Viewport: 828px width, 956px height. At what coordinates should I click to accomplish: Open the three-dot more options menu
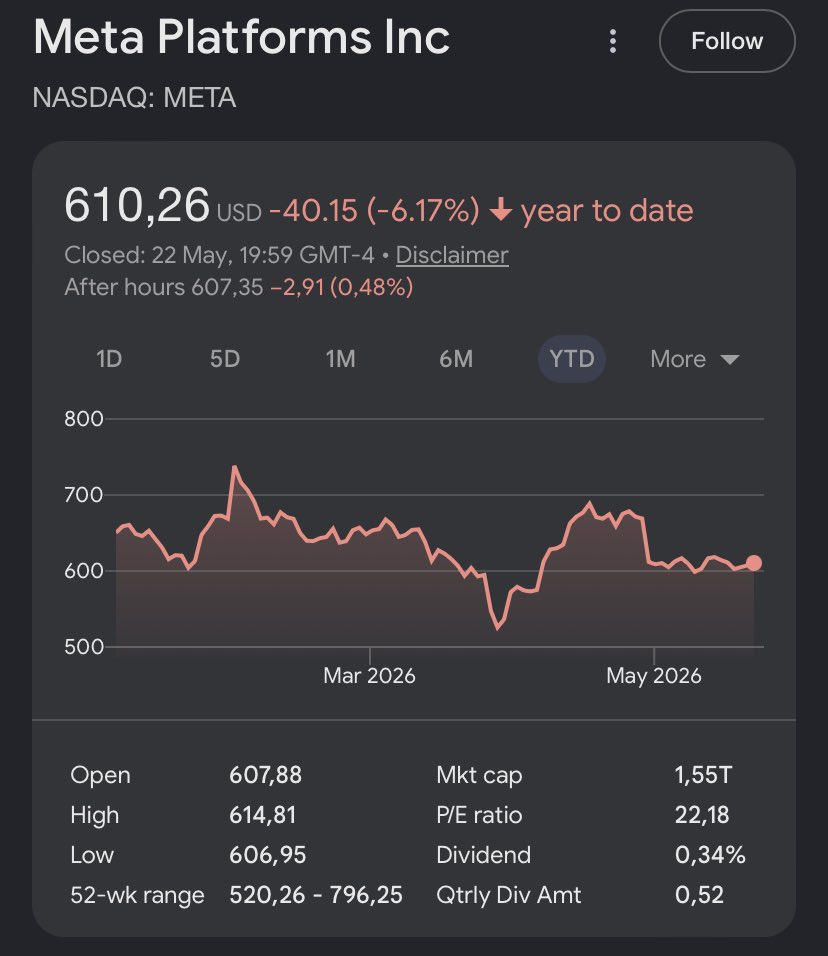click(x=613, y=41)
